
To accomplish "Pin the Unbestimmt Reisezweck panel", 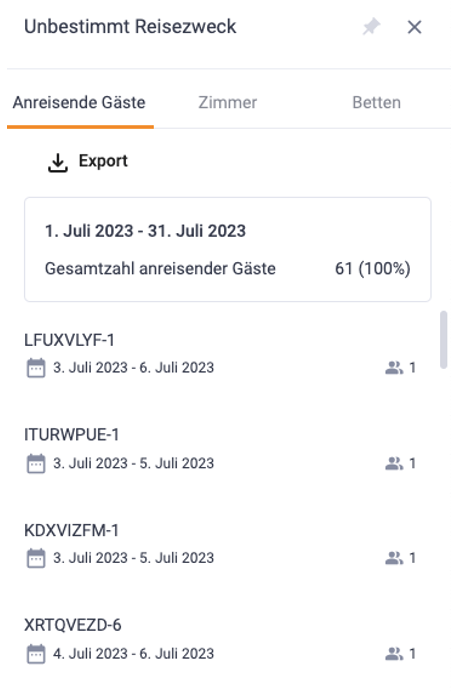I will pos(371,27).
